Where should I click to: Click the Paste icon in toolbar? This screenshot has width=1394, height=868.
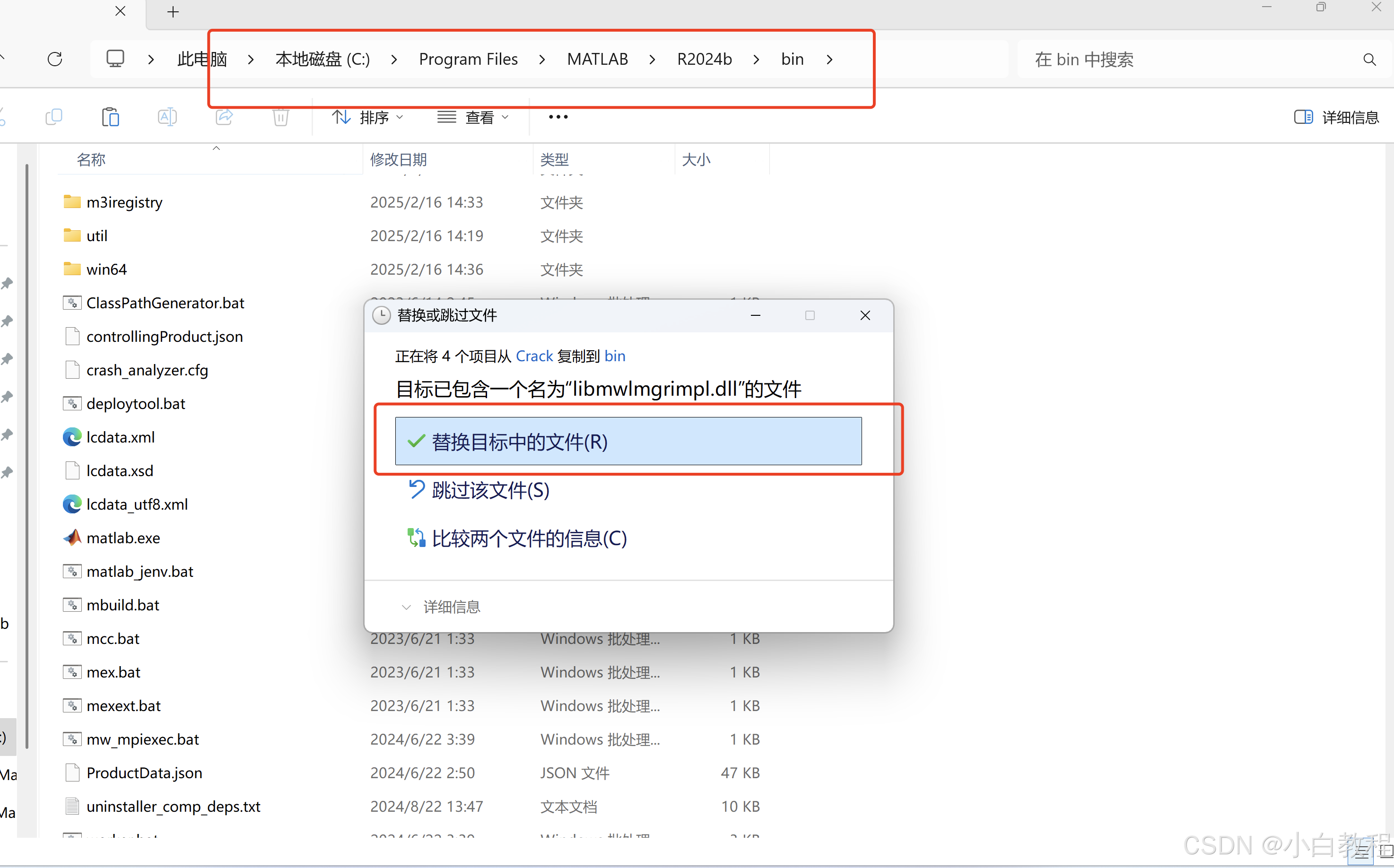pyautogui.click(x=110, y=117)
